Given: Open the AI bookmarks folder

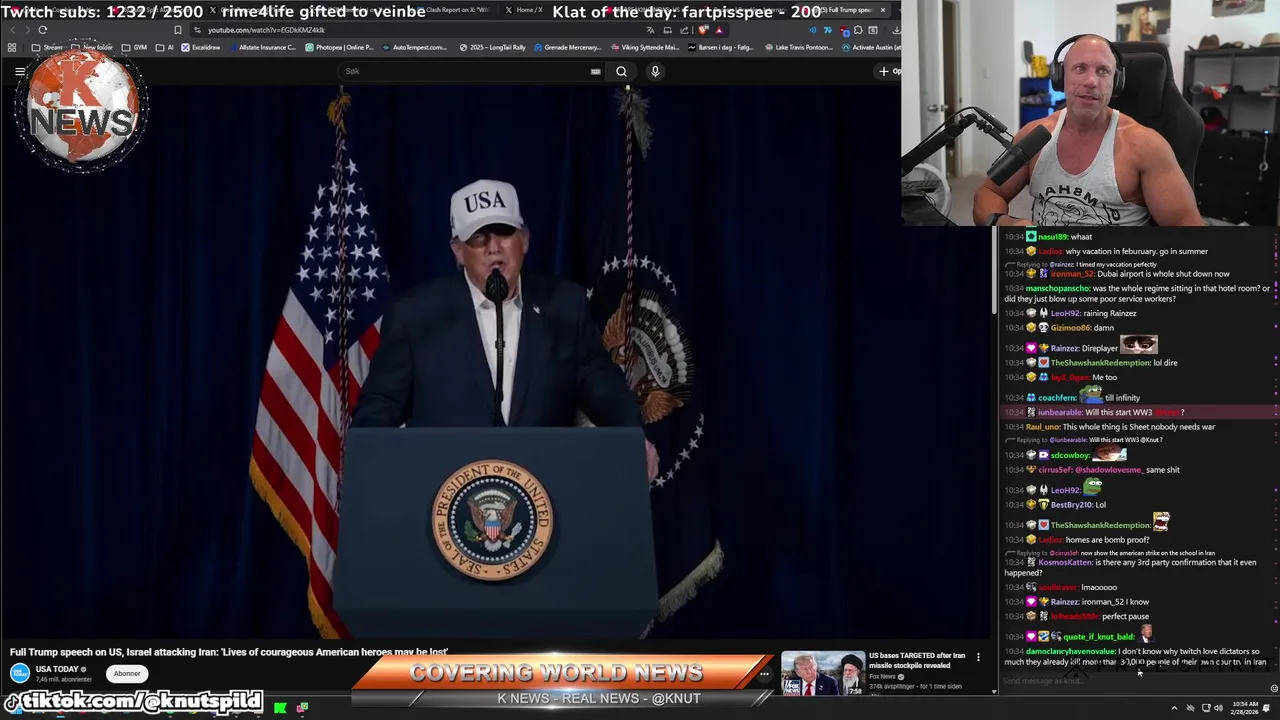Looking at the screenshot, I should [166, 47].
